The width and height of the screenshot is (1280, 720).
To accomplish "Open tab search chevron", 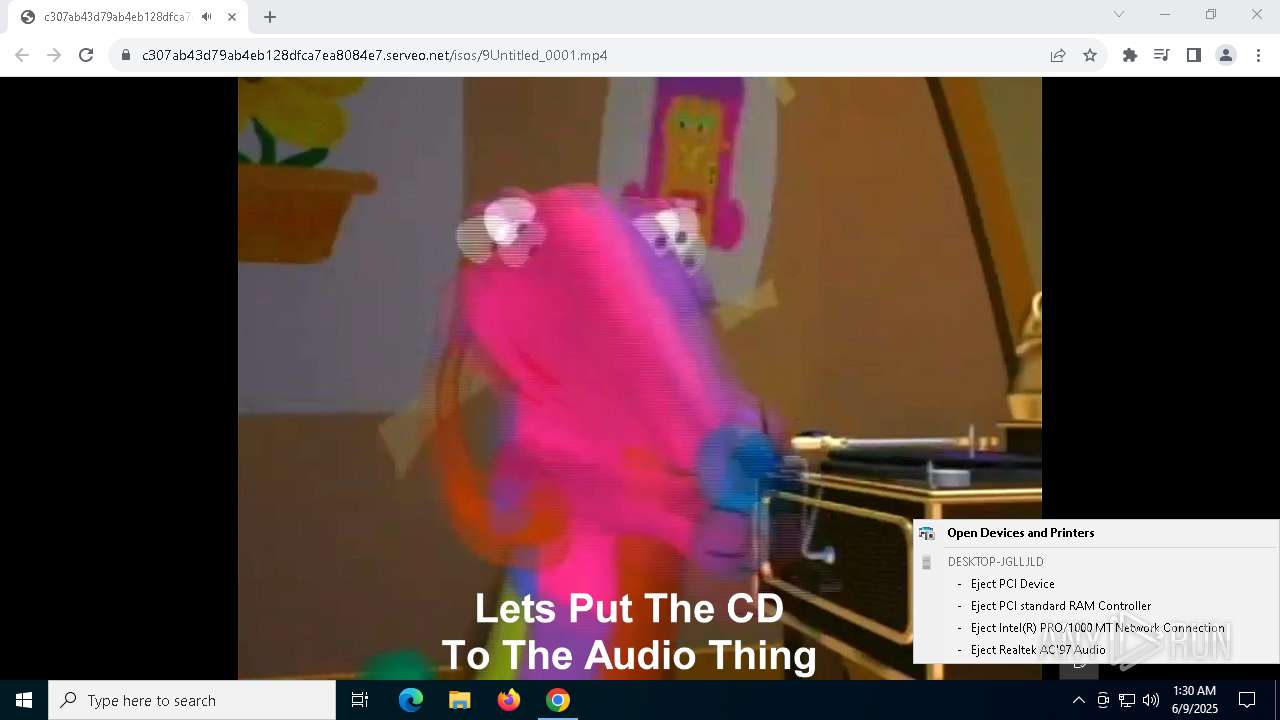I will pos(1119,14).
